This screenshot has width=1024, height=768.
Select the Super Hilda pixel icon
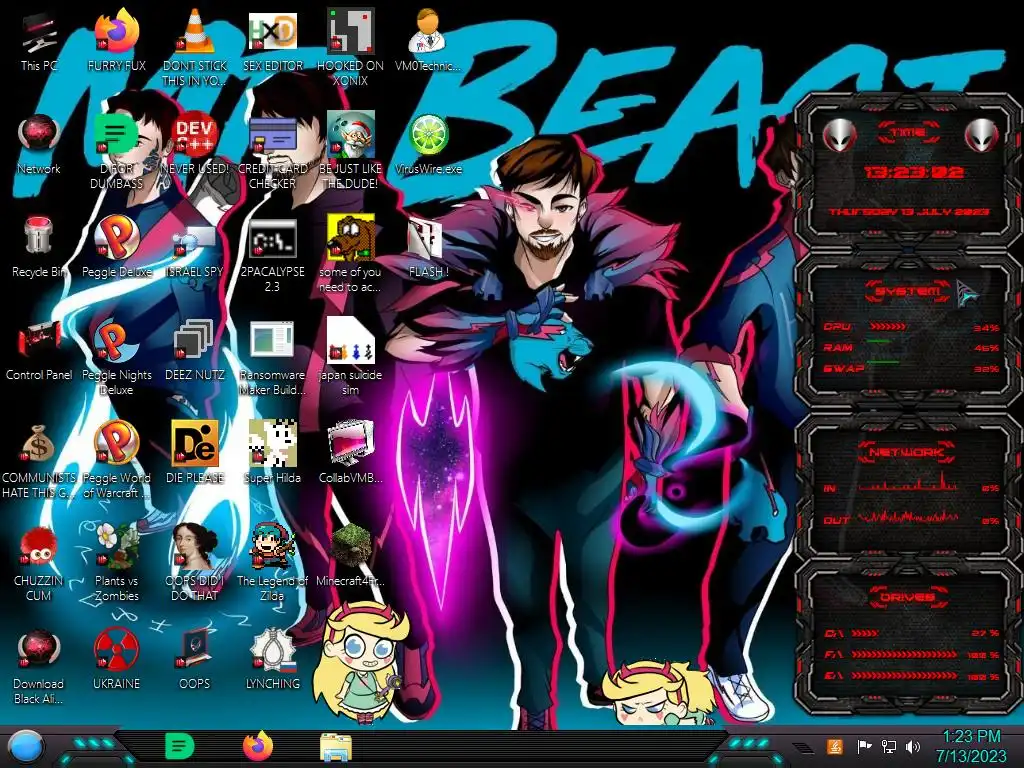[x=272, y=454]
